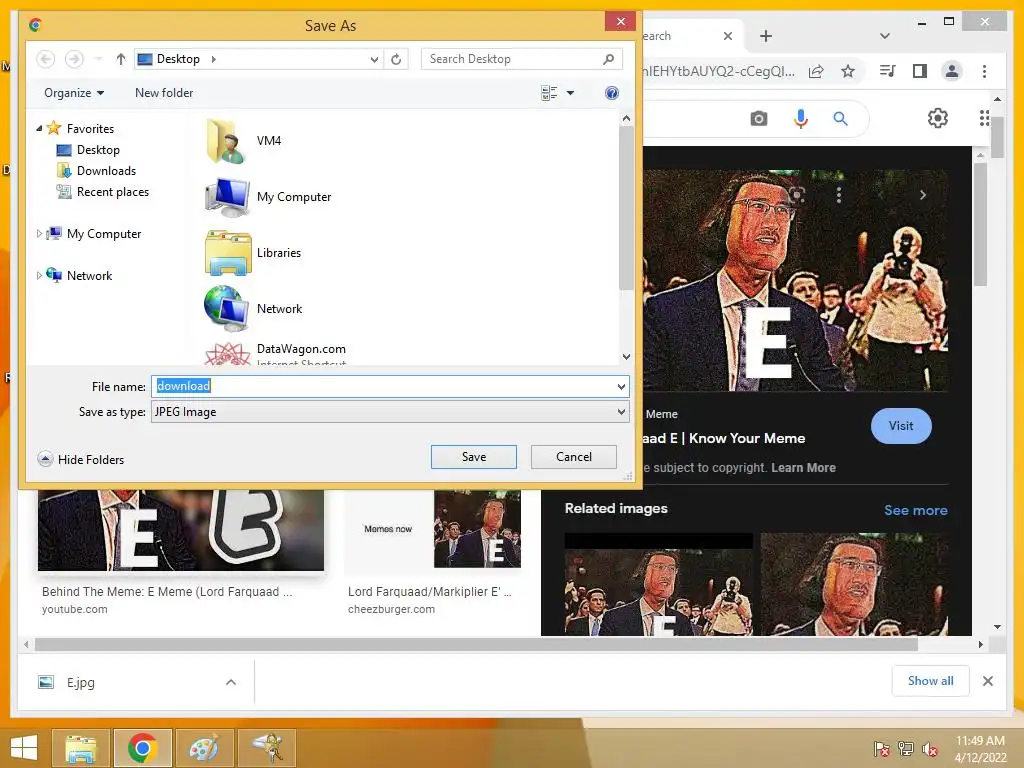Select Desktop under Favorites
1024x768 pixels.
click(88, 150)
